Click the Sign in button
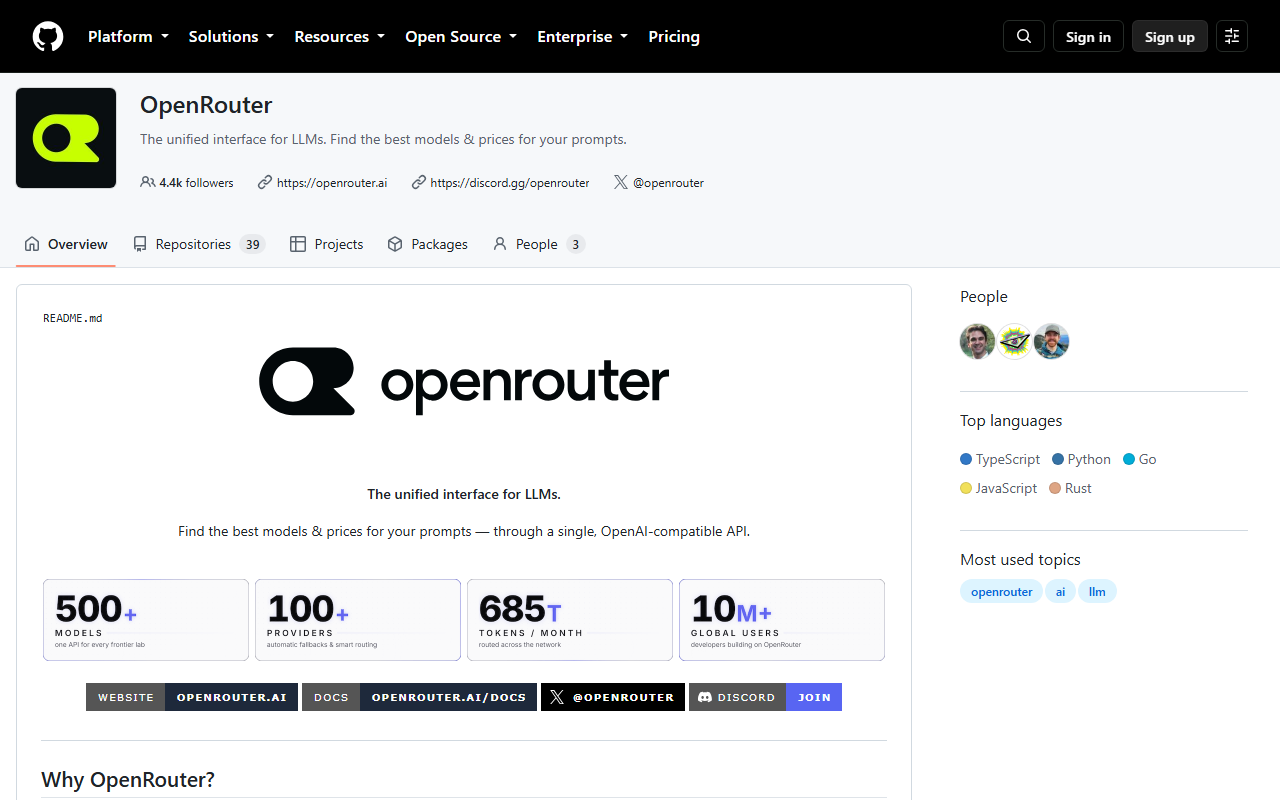This screenshot has width=1280, height=800. [x=1088, y=37]
